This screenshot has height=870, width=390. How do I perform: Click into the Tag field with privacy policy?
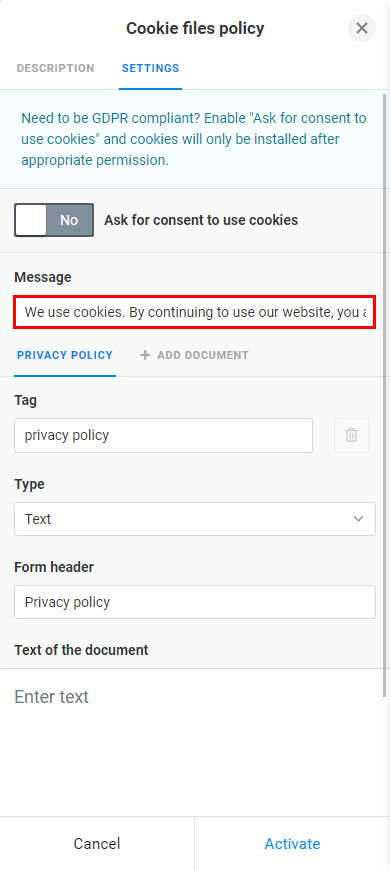click(x=164, y=436)
